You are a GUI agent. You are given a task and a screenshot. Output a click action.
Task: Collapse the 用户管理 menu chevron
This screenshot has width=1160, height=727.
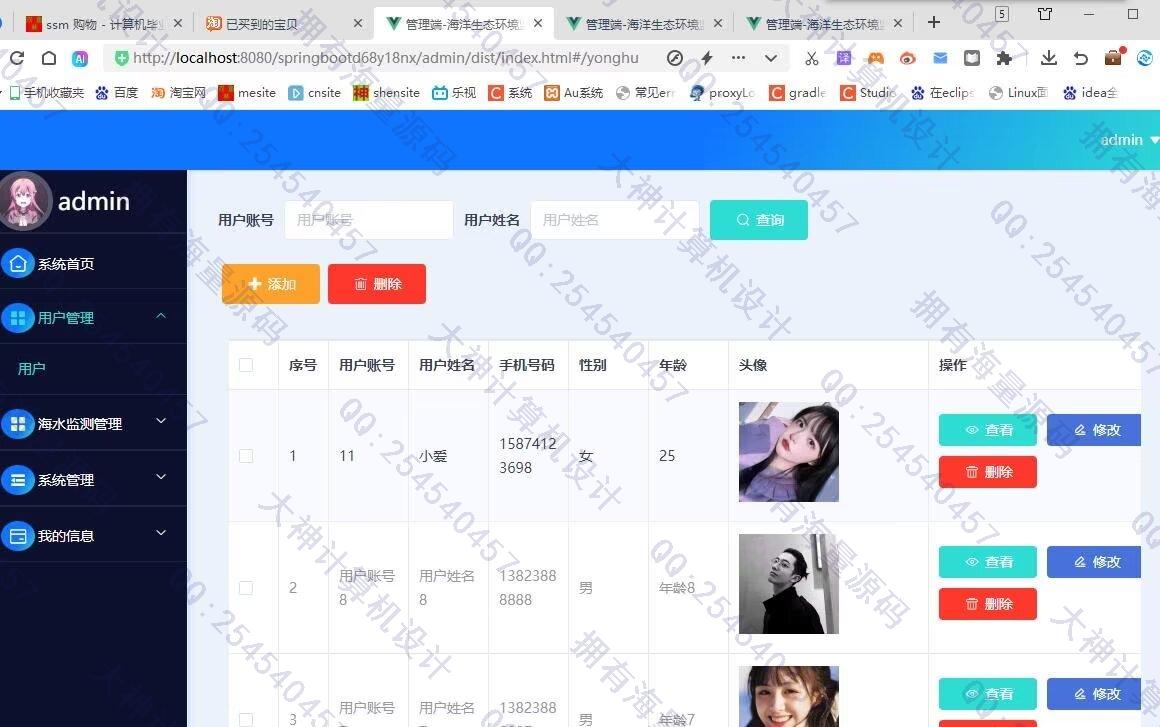(161, 316)
